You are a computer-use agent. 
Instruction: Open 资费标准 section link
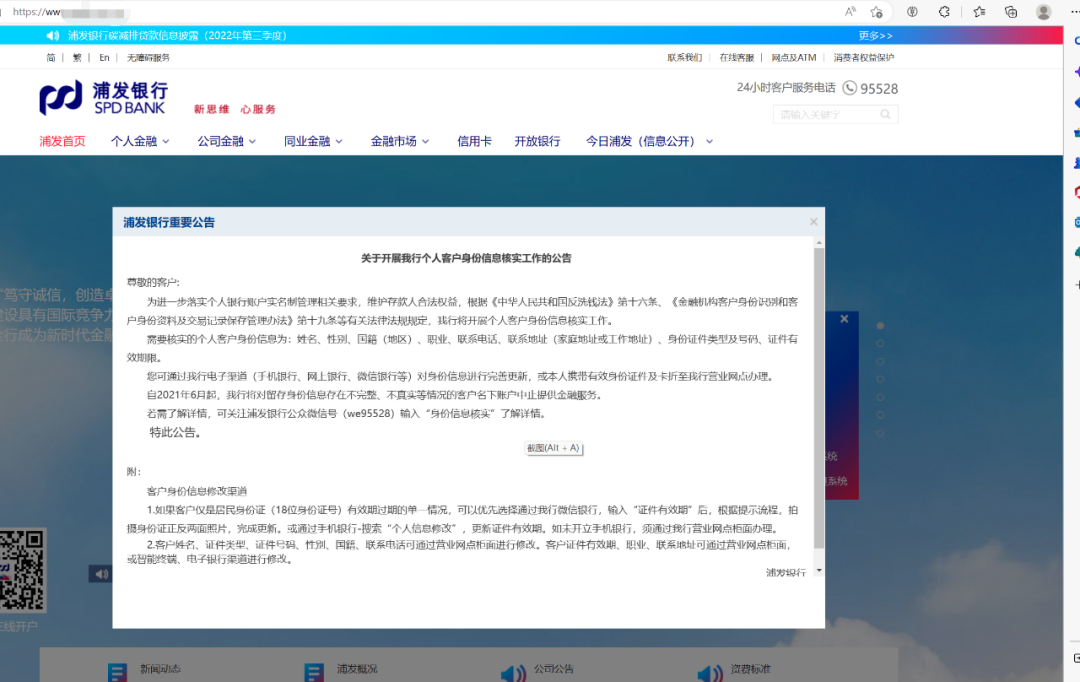tap(751, 669)
